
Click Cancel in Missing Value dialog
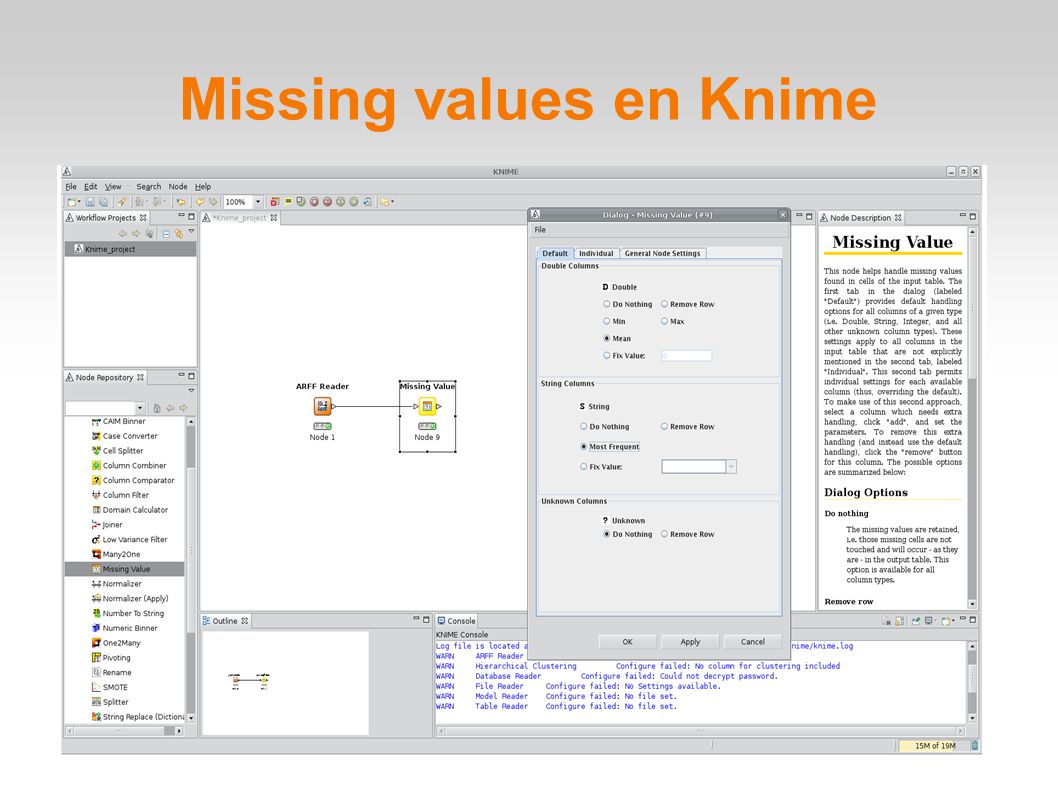(753, 642)
